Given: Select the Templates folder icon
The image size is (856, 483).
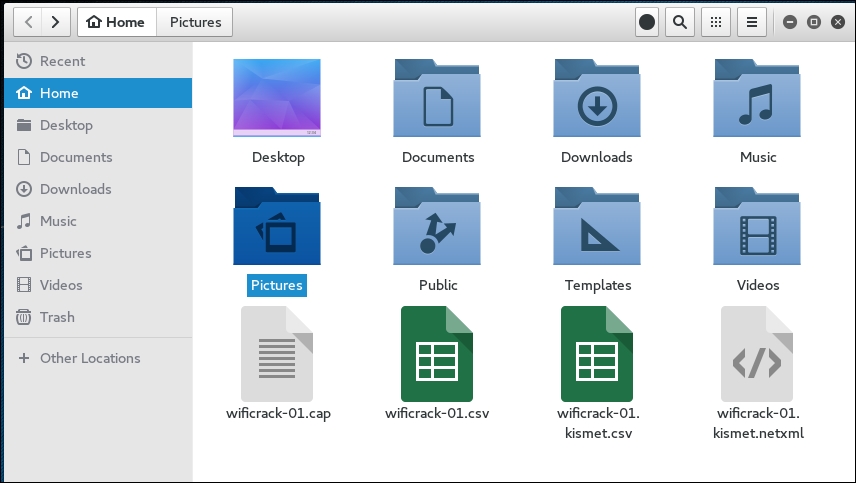Looking at the screenshot, I should pos(597,226).
